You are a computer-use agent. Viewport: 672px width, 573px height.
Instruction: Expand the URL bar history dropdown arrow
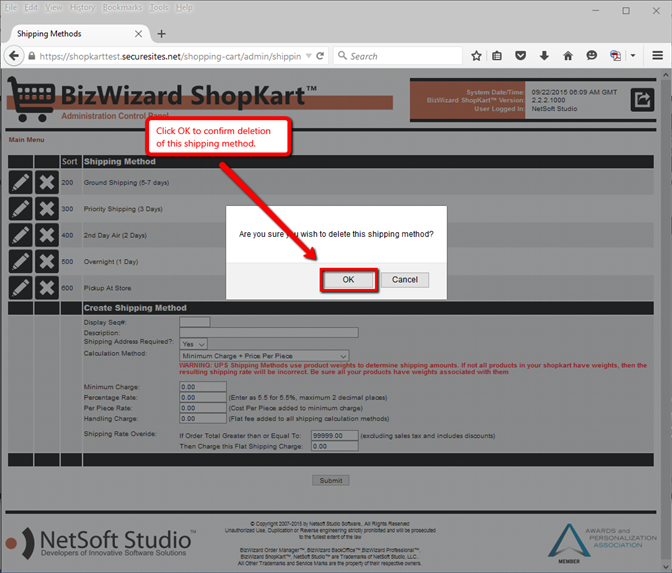pyautogui.click(x=309, y=56)
